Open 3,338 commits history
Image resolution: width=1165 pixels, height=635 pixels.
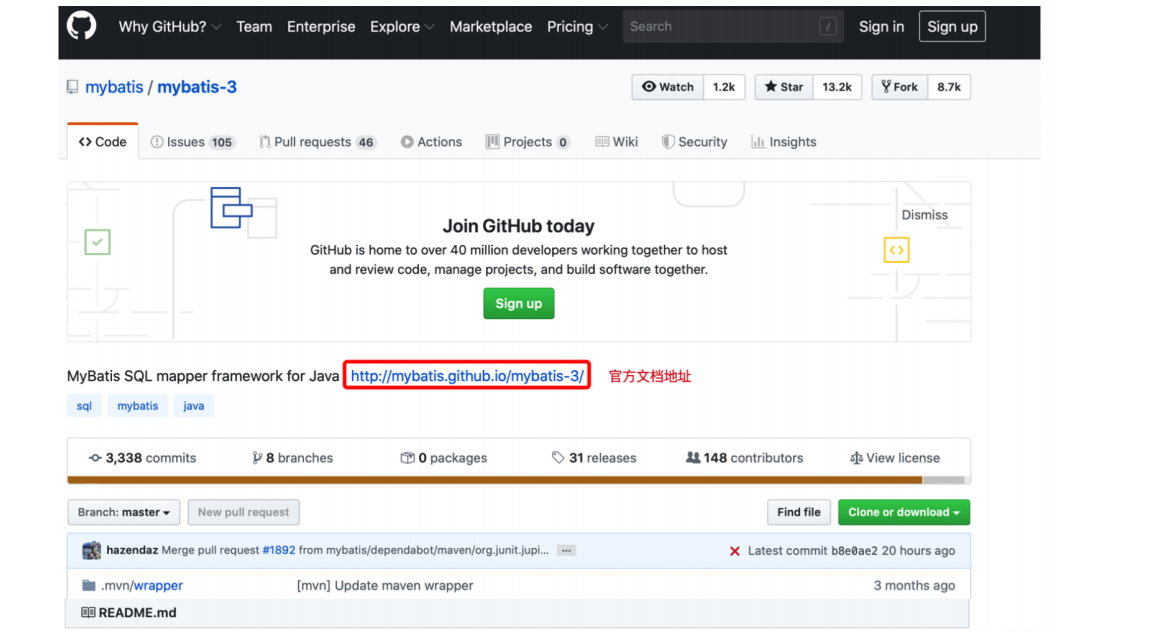[x=143, y=458]
